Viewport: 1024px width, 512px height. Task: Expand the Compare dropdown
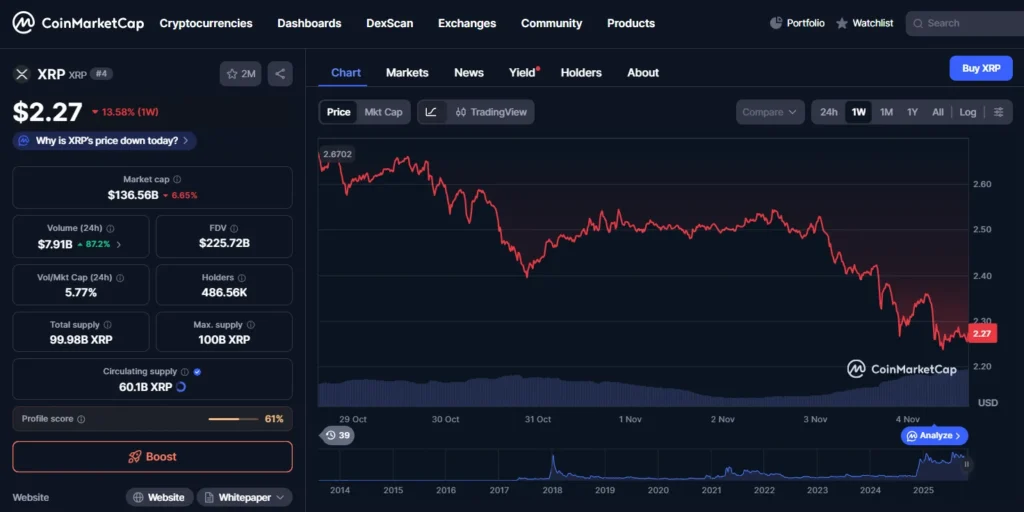coord(770,112)
